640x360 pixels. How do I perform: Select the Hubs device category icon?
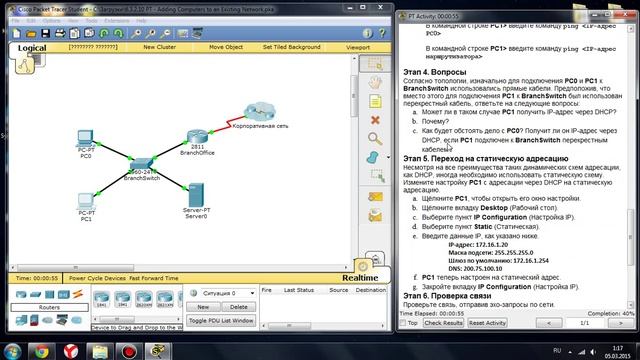click(49, 294)
